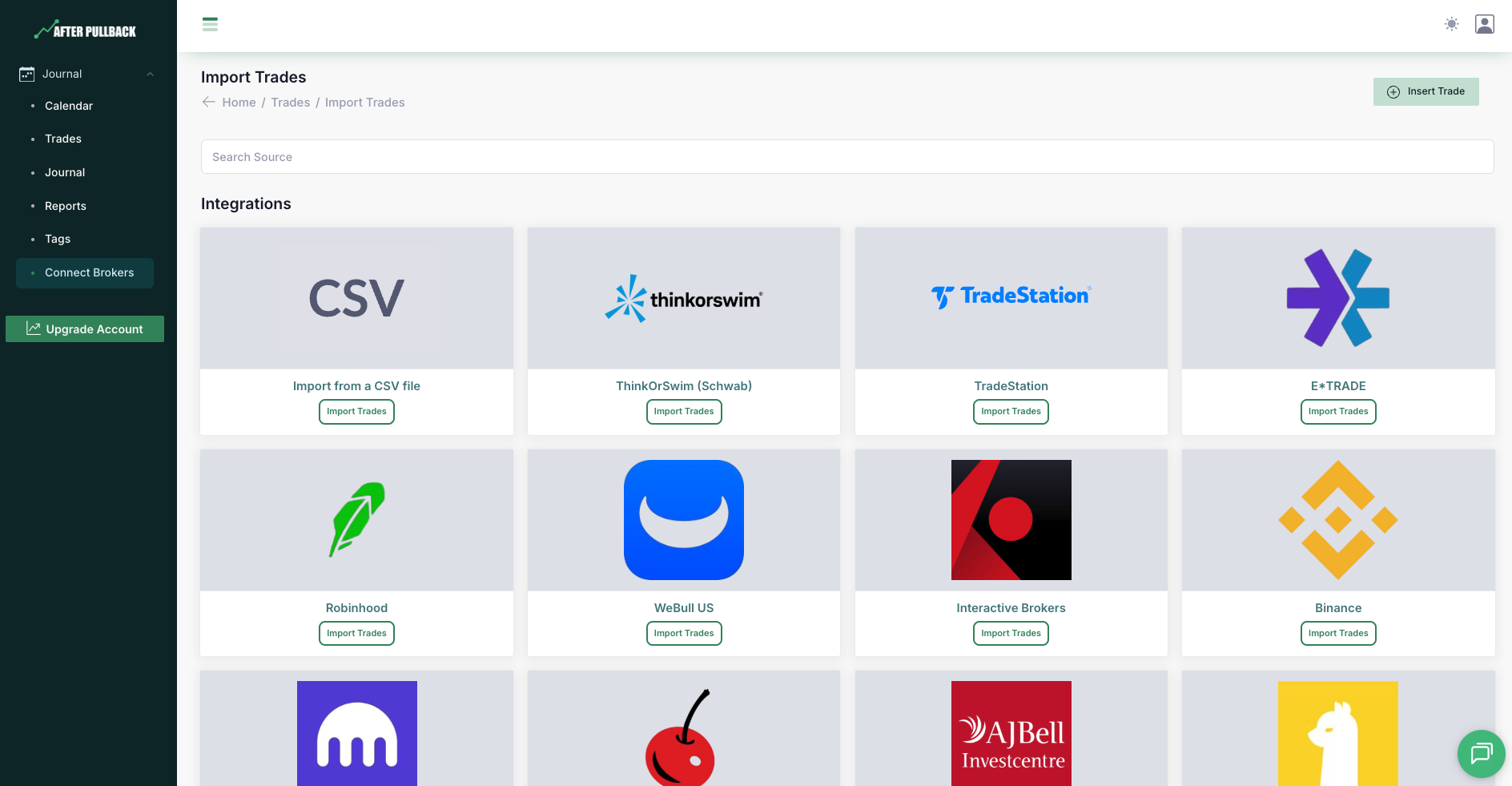Open Calendar in the sidebar
1512x786 pixels.
tap(69, 106)
